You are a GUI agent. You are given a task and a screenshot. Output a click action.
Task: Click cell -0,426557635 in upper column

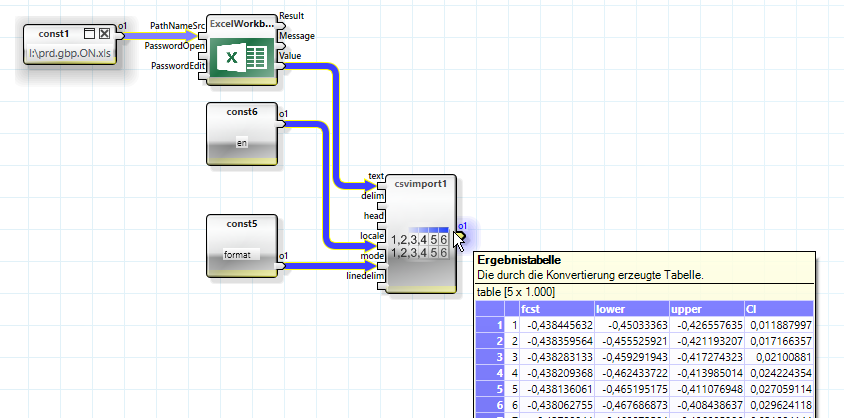(x=707, y=325)
